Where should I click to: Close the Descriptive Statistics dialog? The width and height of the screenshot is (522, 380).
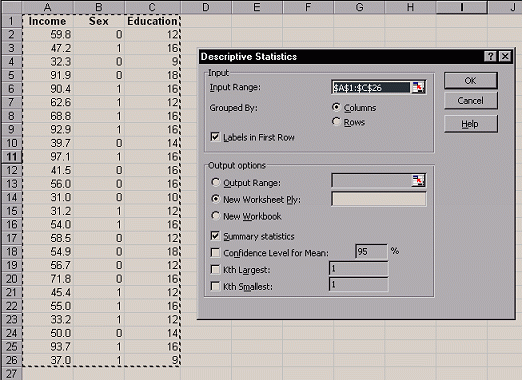(505, 56)
